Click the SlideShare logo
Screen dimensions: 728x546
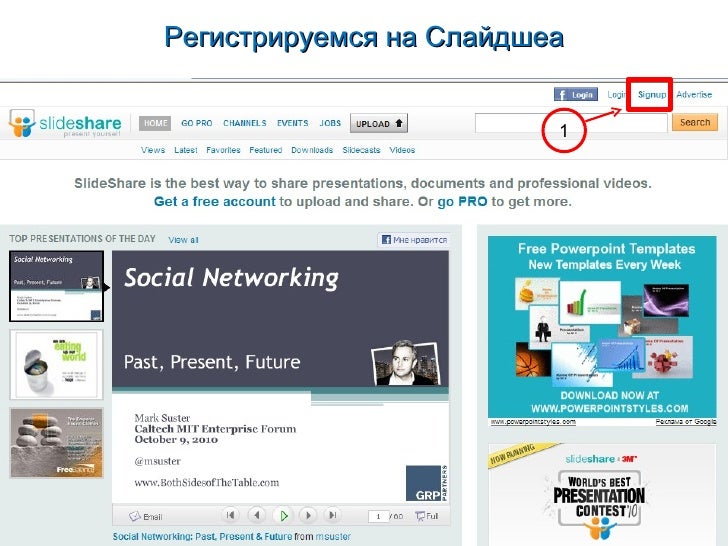tap(65, 124)
